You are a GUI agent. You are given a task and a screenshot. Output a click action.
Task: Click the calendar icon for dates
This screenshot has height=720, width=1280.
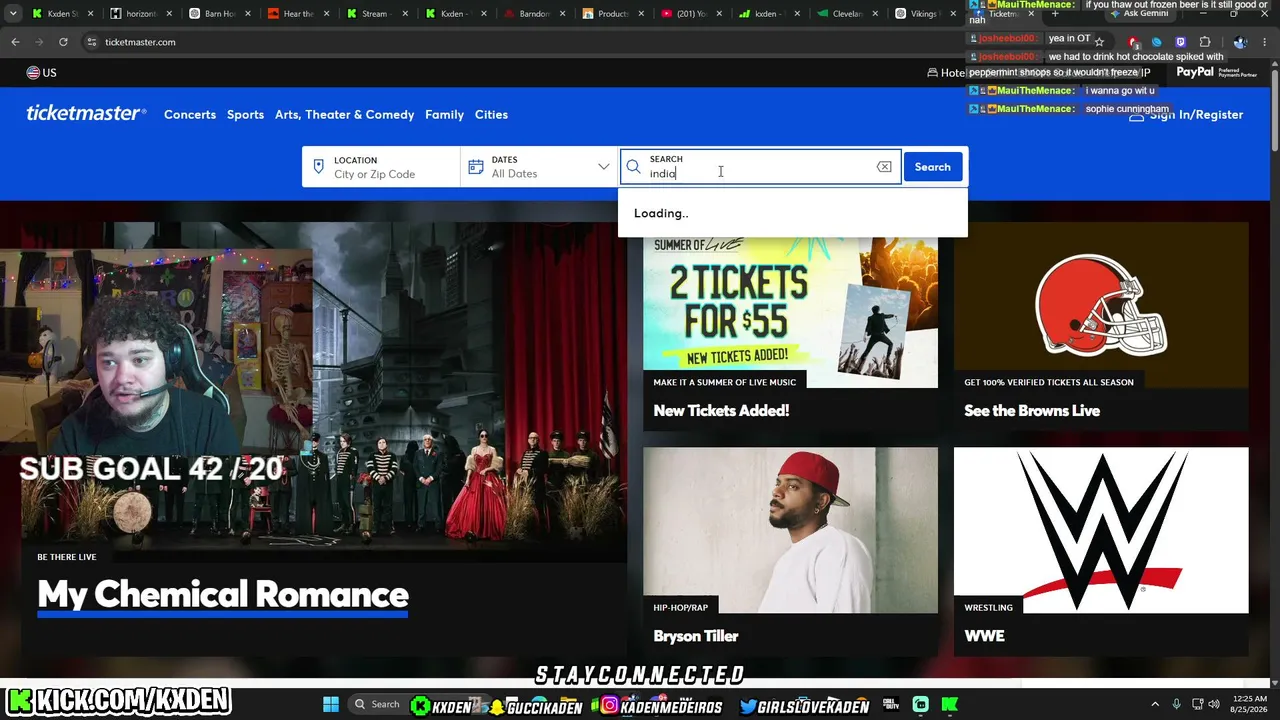(476, 167)
